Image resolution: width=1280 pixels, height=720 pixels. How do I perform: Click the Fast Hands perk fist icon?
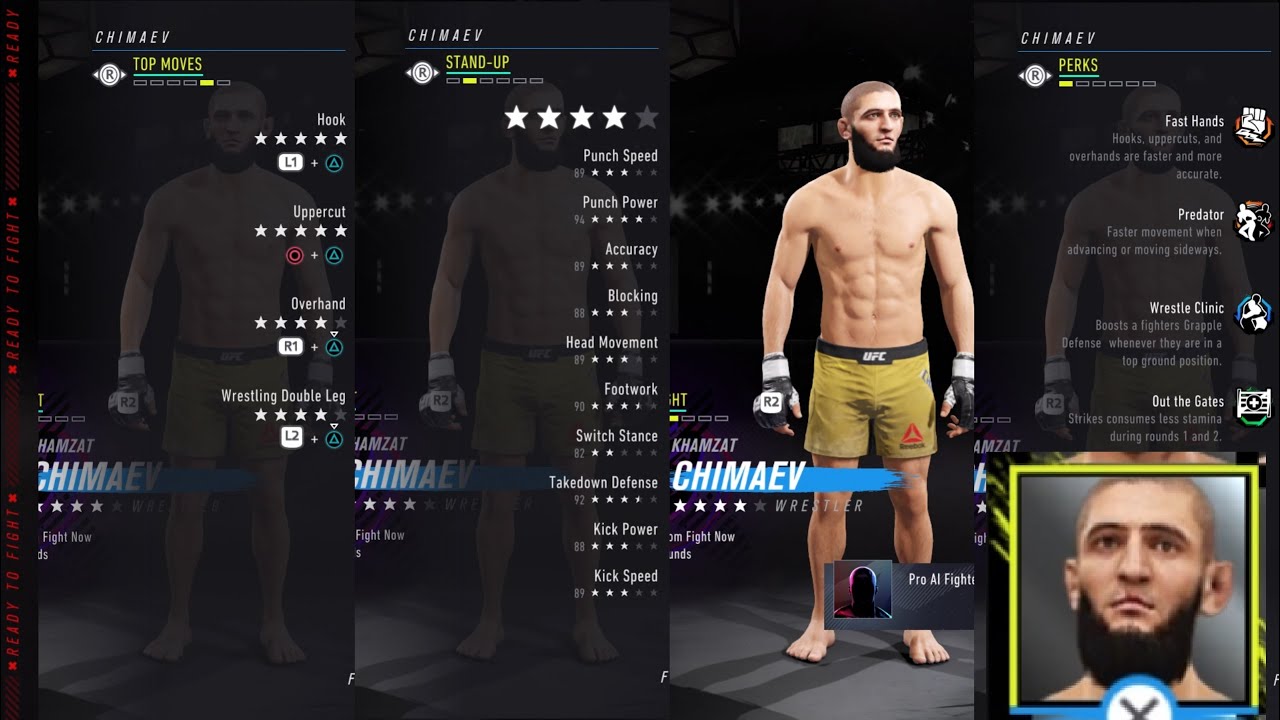(x=1253, y=127)
